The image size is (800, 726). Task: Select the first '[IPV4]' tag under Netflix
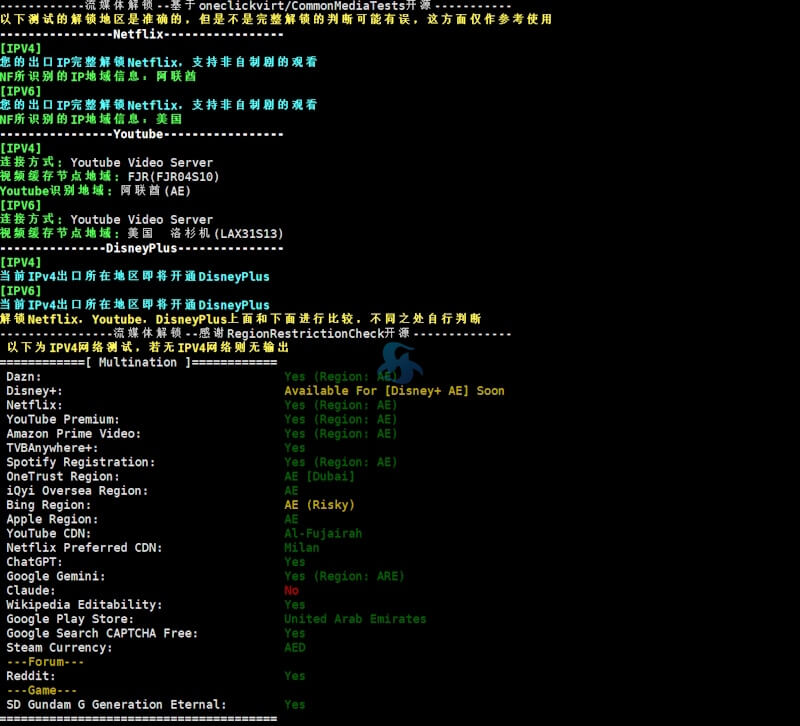point(20,48)
